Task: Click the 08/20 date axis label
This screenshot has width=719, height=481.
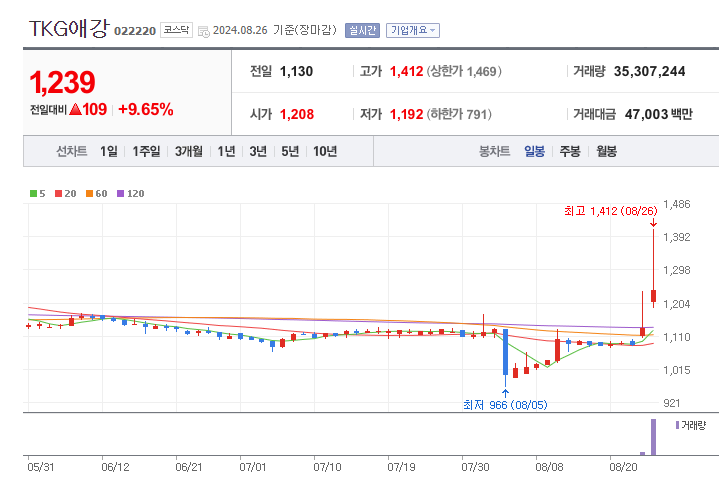Action: [623, 467]
